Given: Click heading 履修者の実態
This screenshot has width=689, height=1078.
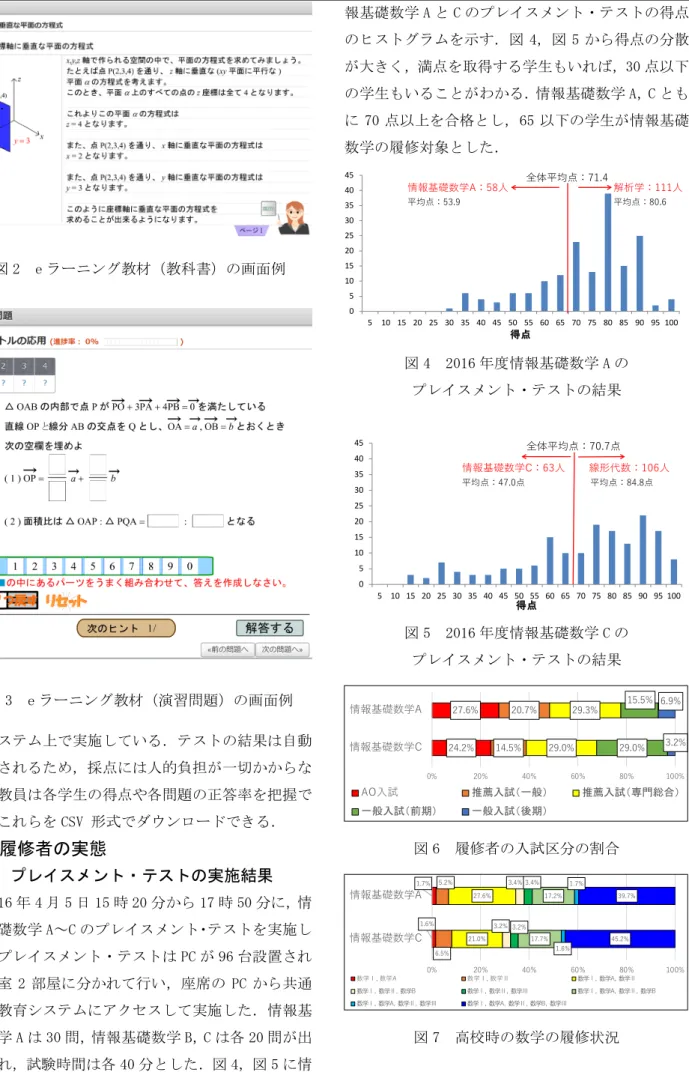Looking at the screenshot, I should [53, 848].
